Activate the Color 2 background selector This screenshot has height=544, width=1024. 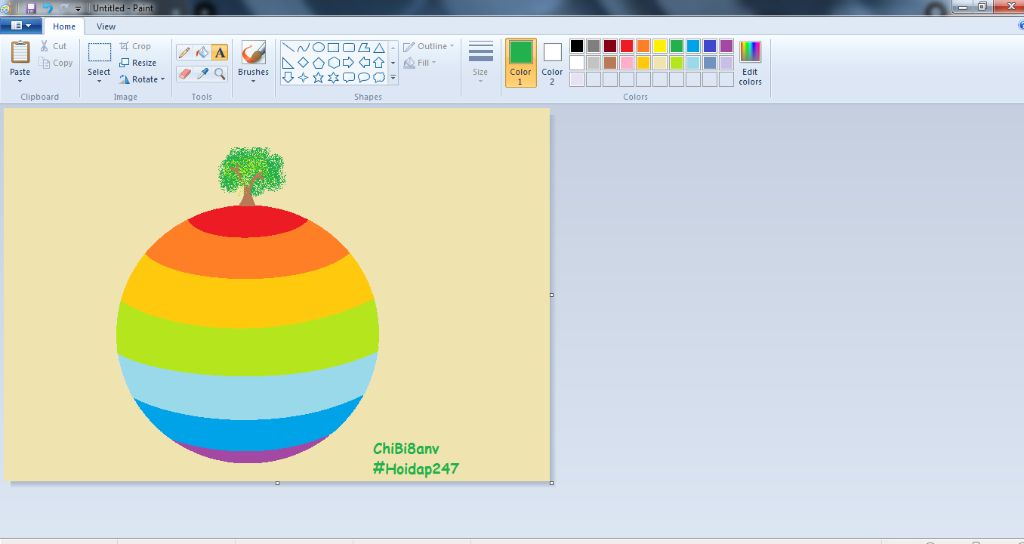552,63
